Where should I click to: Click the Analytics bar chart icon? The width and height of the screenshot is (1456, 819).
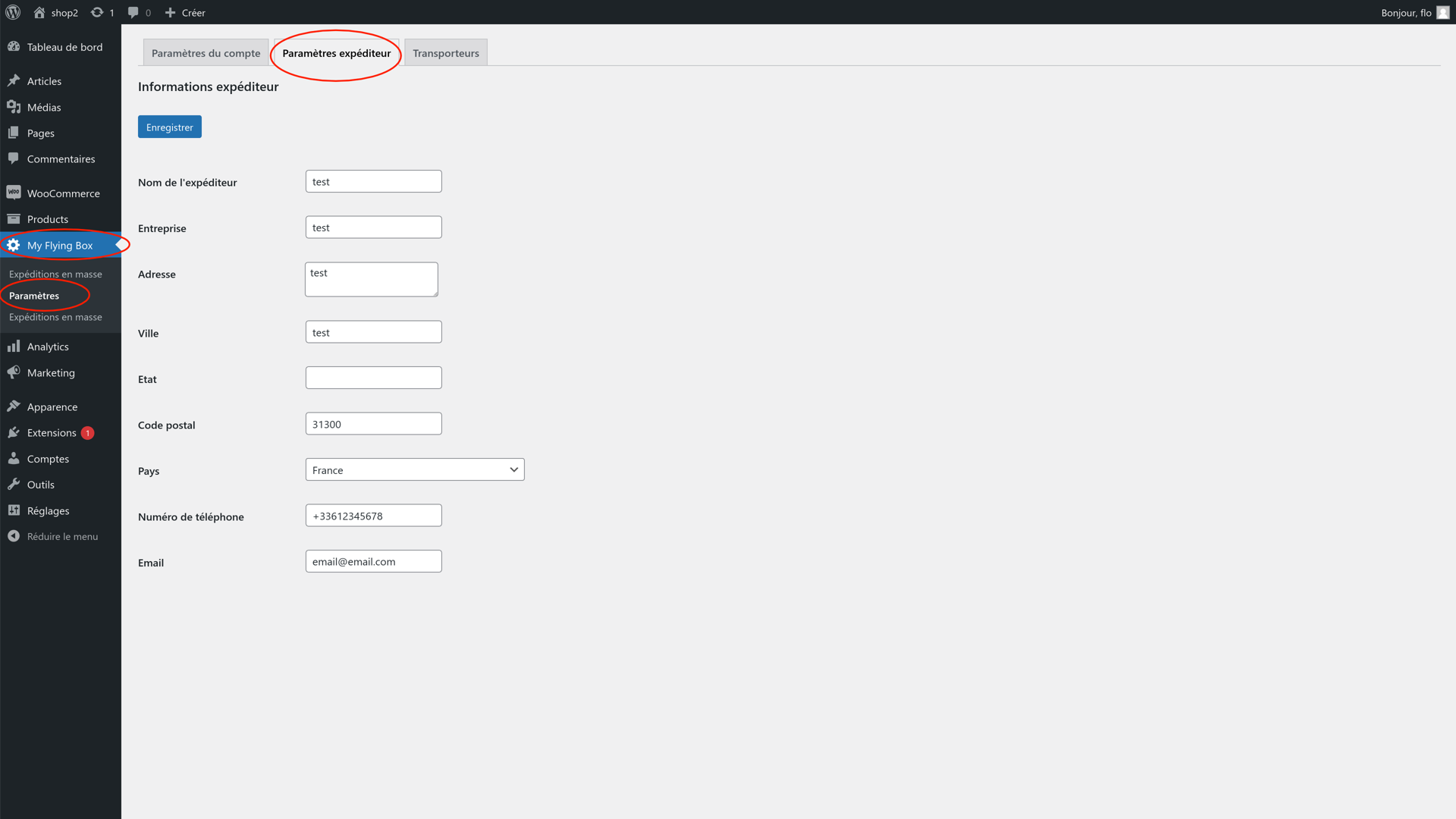click(14, 346)
